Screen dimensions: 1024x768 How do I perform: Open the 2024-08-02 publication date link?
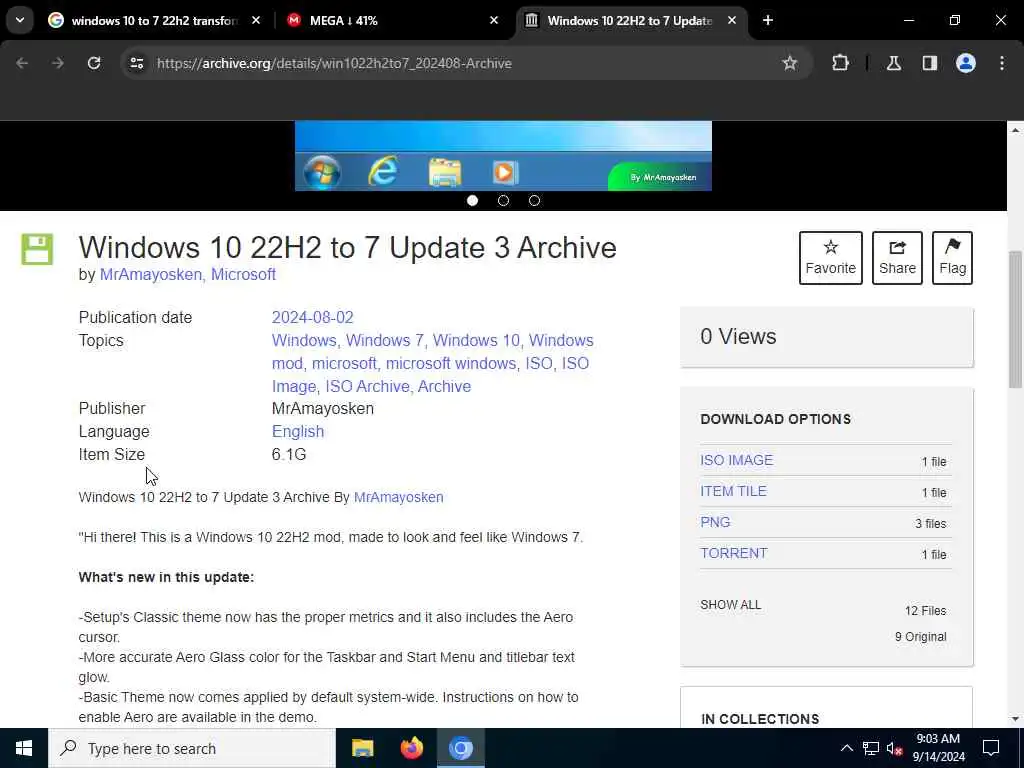click(312, 317)
